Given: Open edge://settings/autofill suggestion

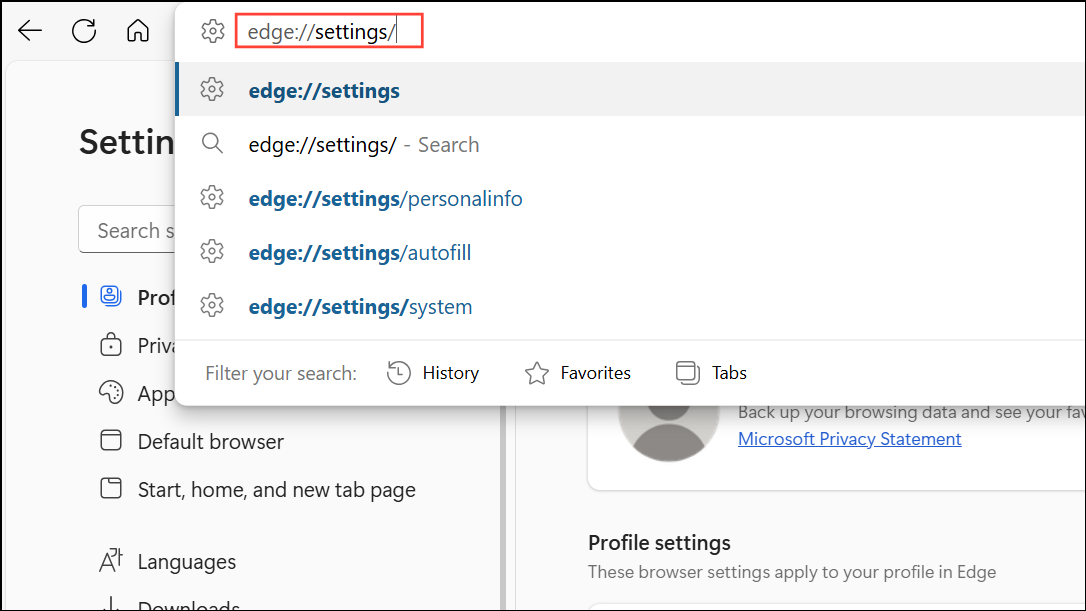Looking at the screenshot, I should (630, 252).
